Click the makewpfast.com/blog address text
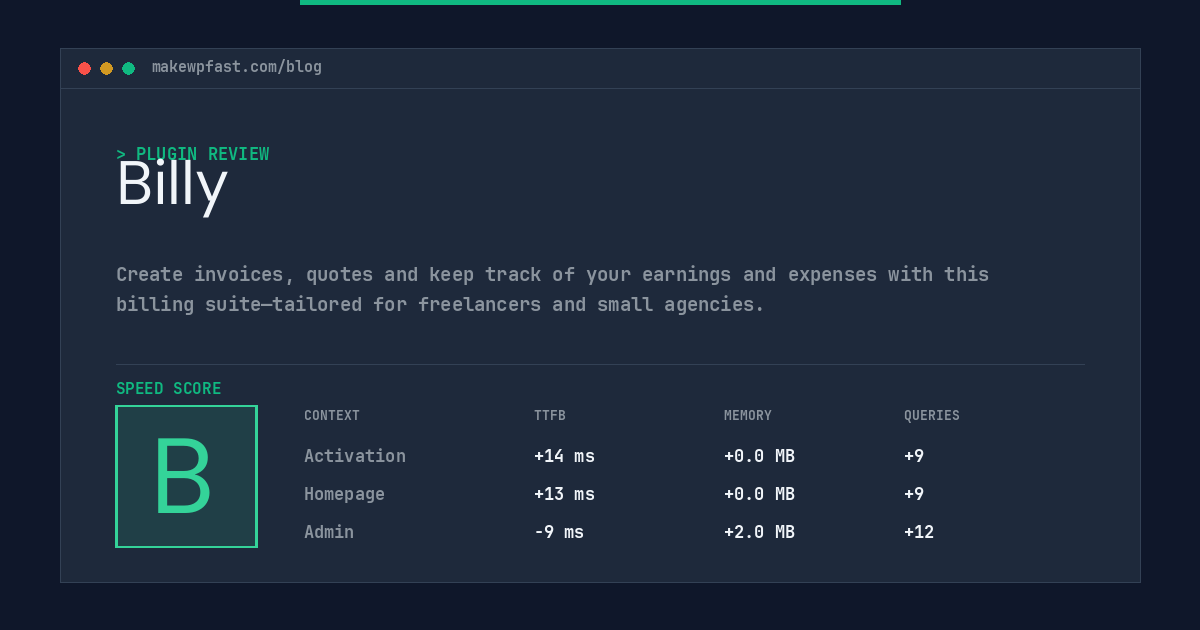This screenshot has width=1200, height=630. (237, 67)
